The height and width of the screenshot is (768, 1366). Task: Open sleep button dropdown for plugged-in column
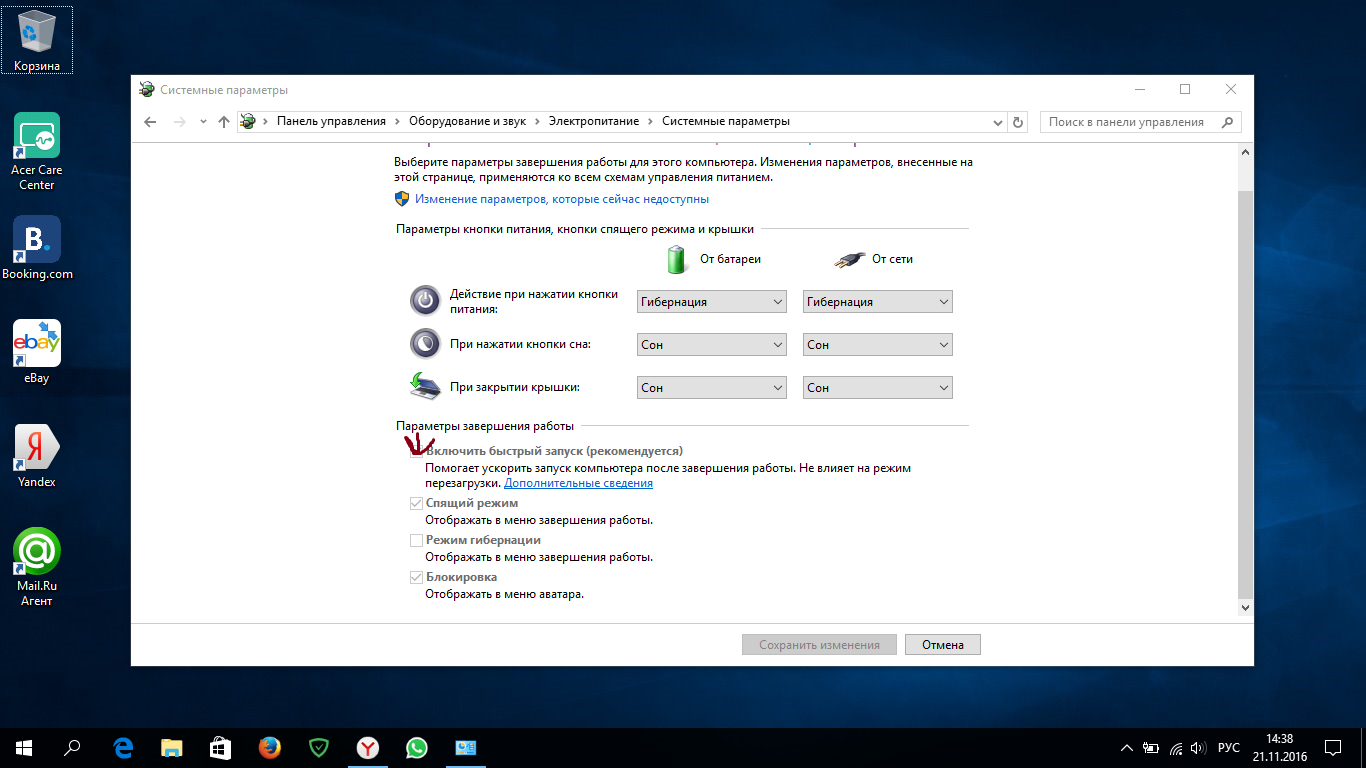(x=878, y=345)
